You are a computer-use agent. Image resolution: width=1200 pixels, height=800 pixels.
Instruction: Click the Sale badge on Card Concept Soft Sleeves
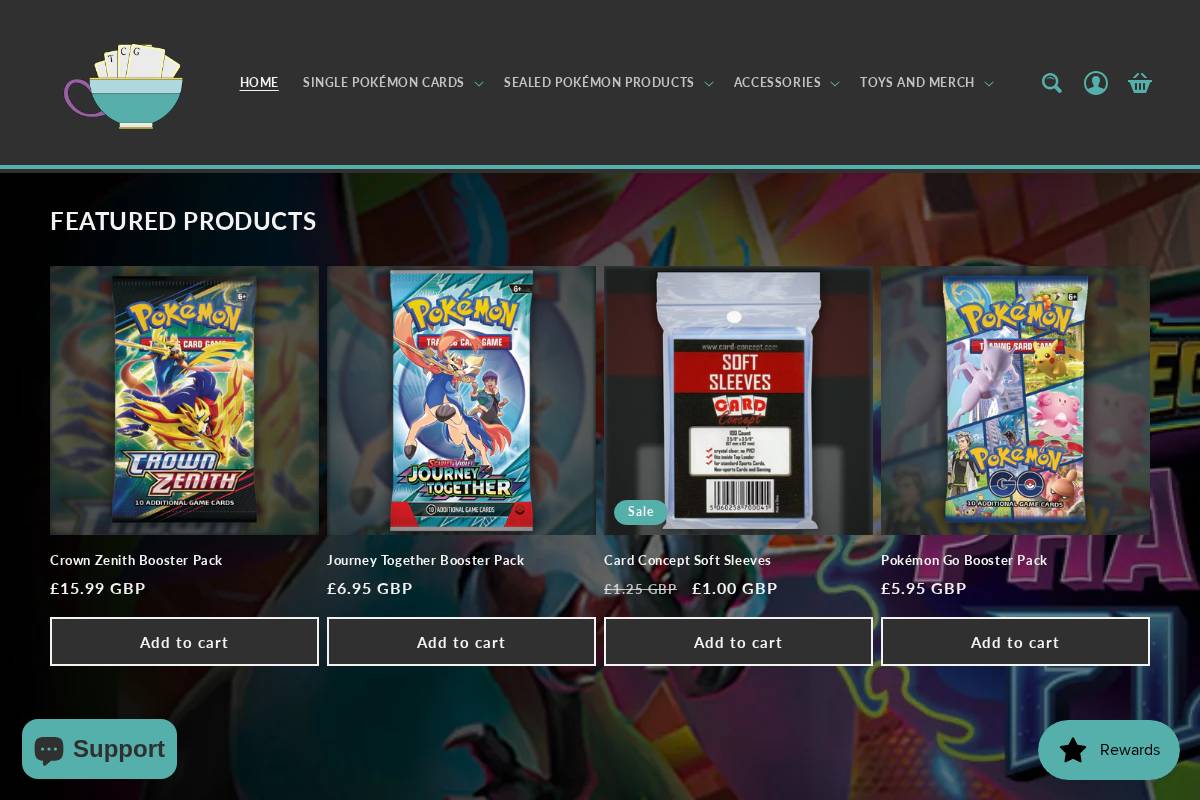click(x=640, y=511)
